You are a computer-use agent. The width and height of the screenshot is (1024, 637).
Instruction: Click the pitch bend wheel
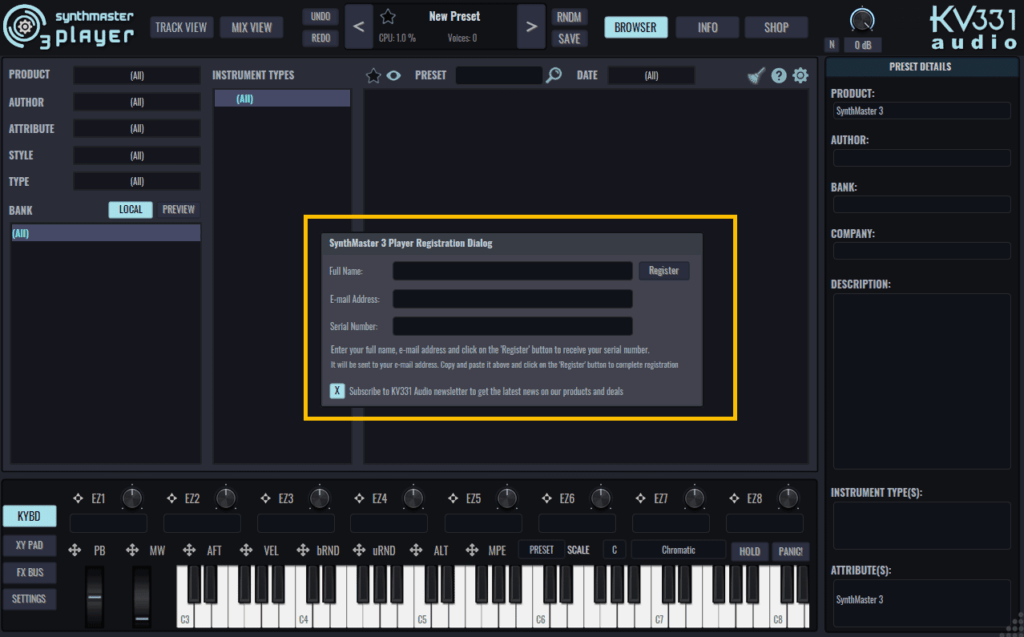click(x=95, y=597)
